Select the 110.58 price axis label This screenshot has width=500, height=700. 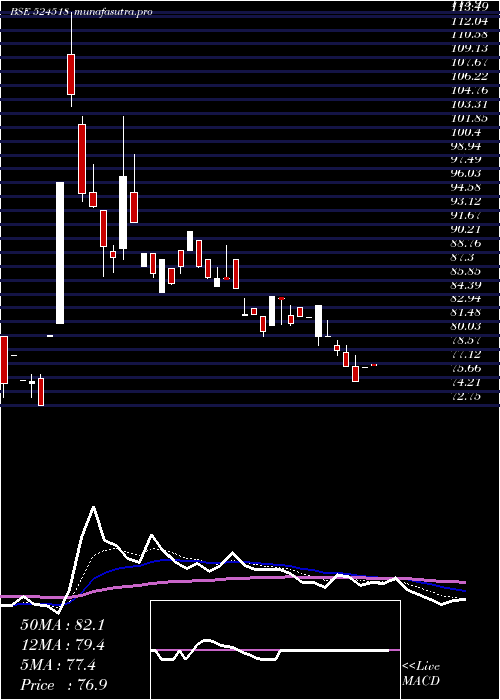pyautogui.click(x=470, y=34)
